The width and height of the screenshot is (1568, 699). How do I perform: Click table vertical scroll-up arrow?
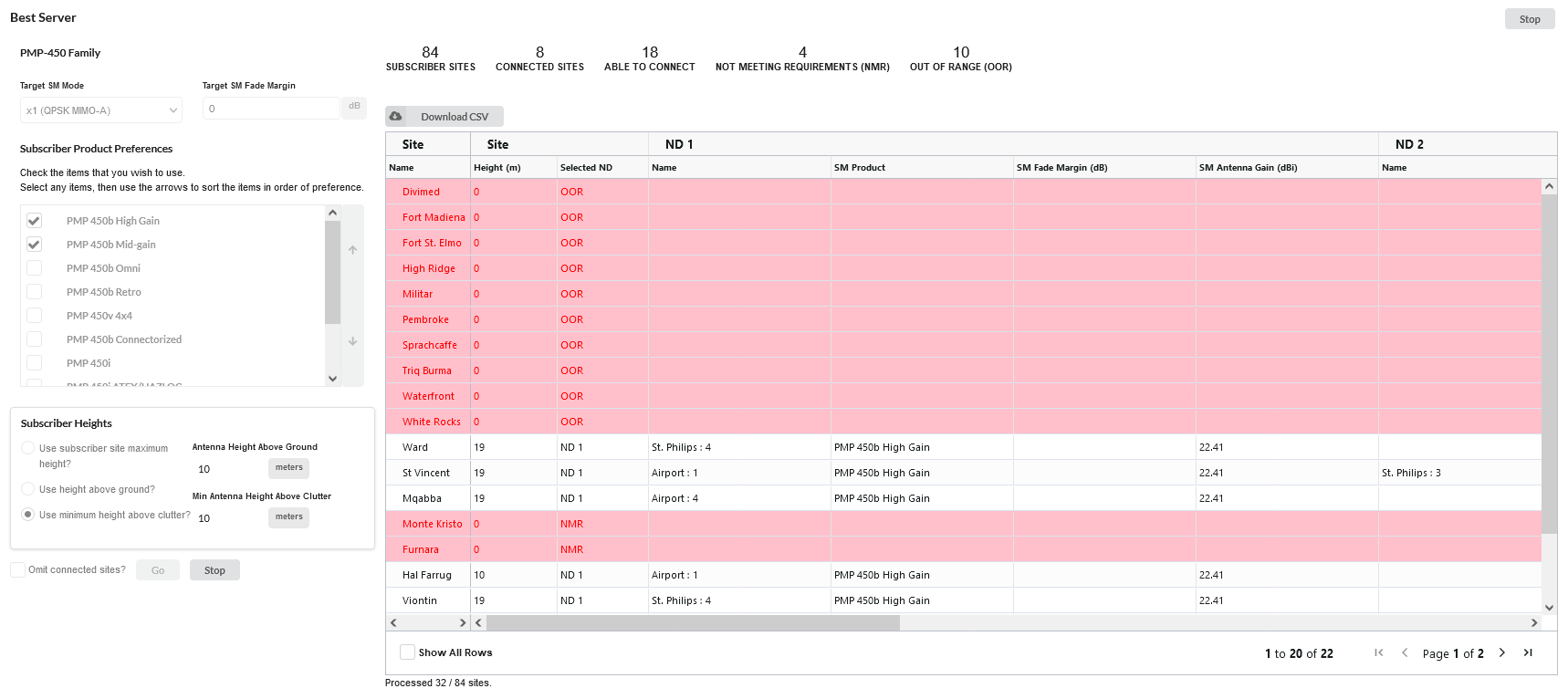pyautogui.click(x=1549, y=186)
